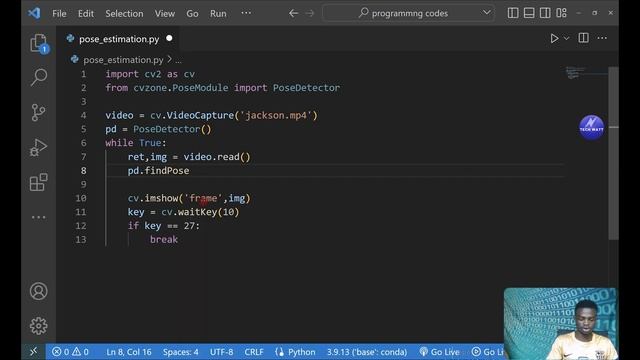Screen dimensions: 640x360
Task: Click the 'break' keyword on line 13
Action: pyautogui.click(x=164, y=240)
